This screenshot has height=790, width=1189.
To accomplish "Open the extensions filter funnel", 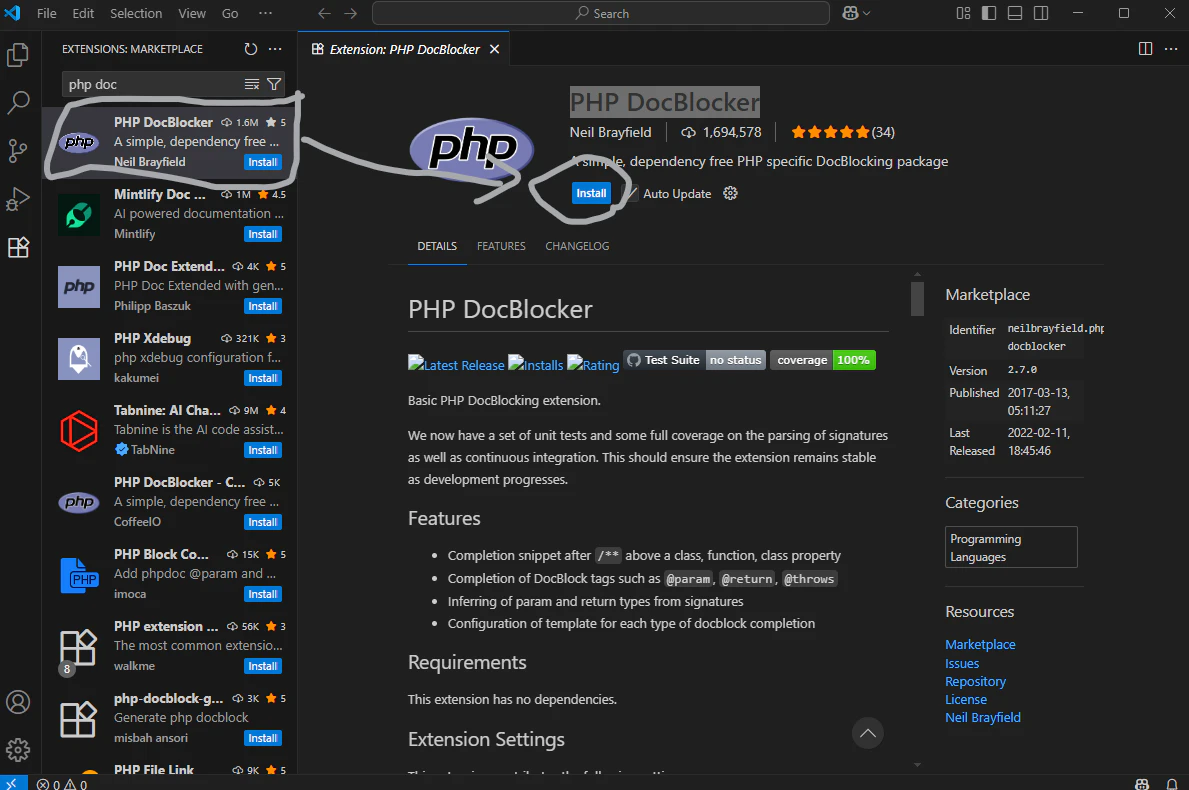I will coord(274,84).
